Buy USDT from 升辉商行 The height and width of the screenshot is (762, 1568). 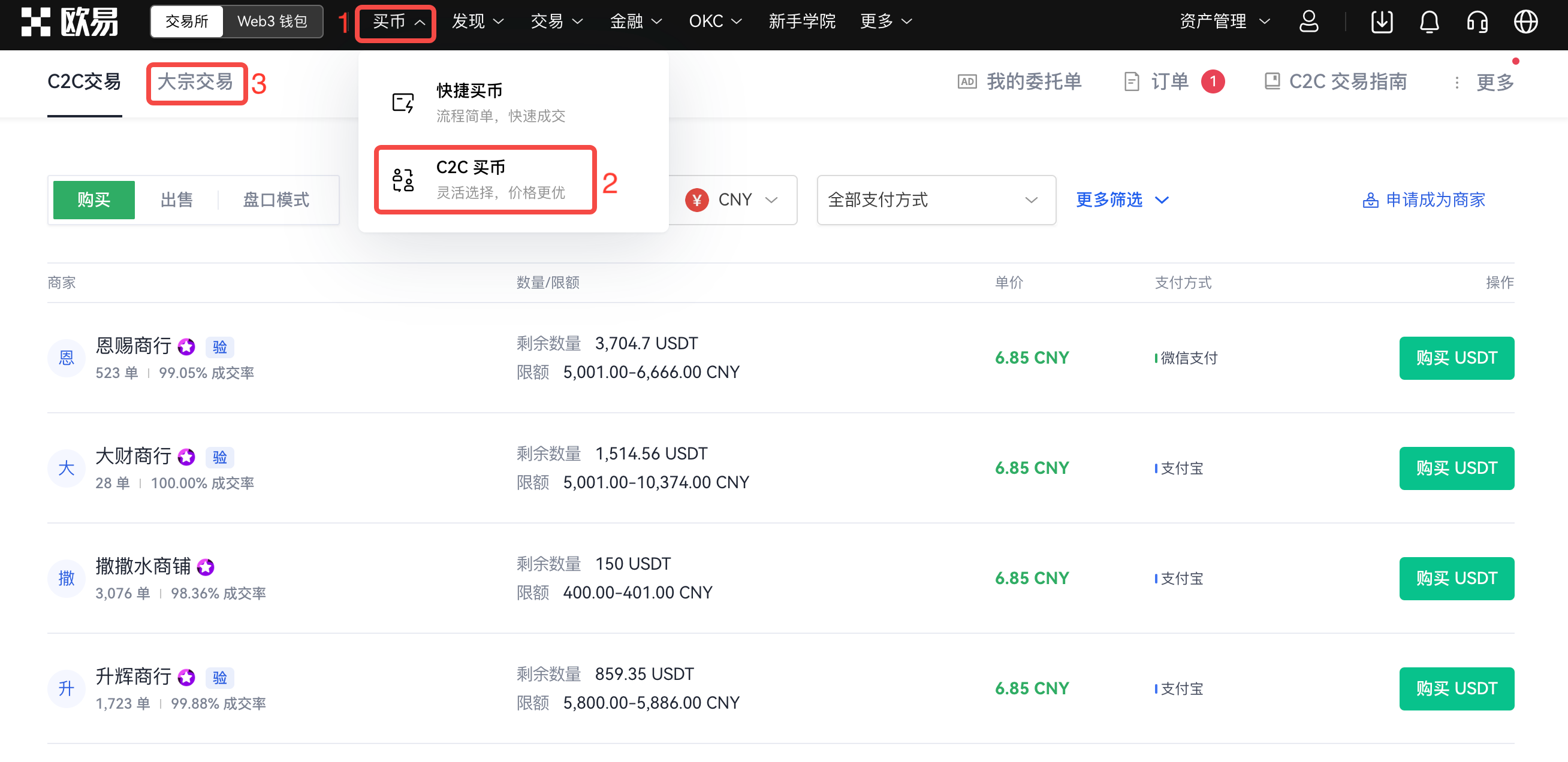(1456, 688)
